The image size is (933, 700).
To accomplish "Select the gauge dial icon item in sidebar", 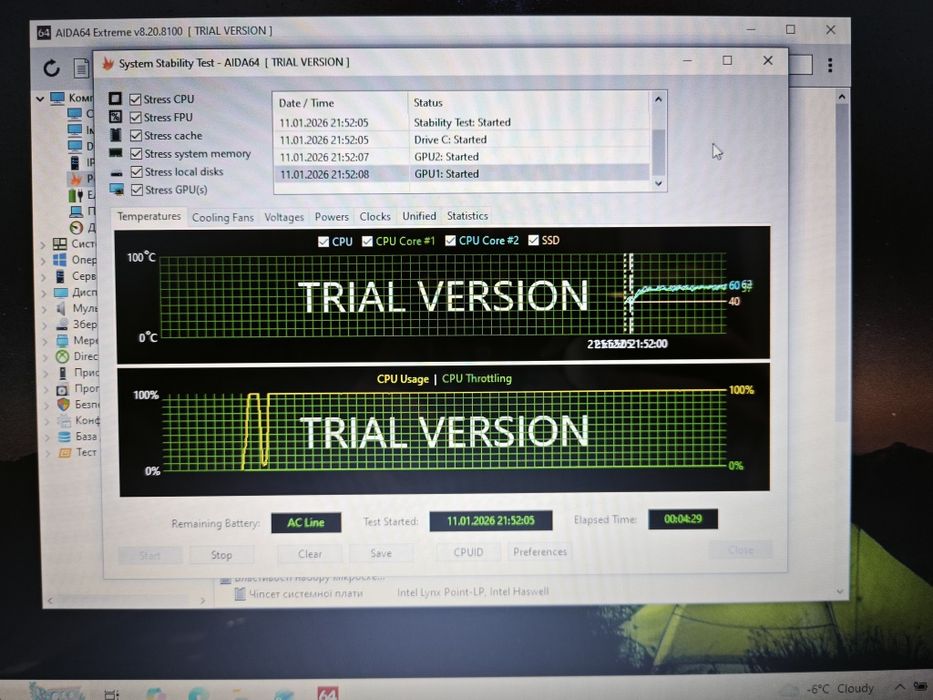I will pyautogui.click(x=76, y=227).
